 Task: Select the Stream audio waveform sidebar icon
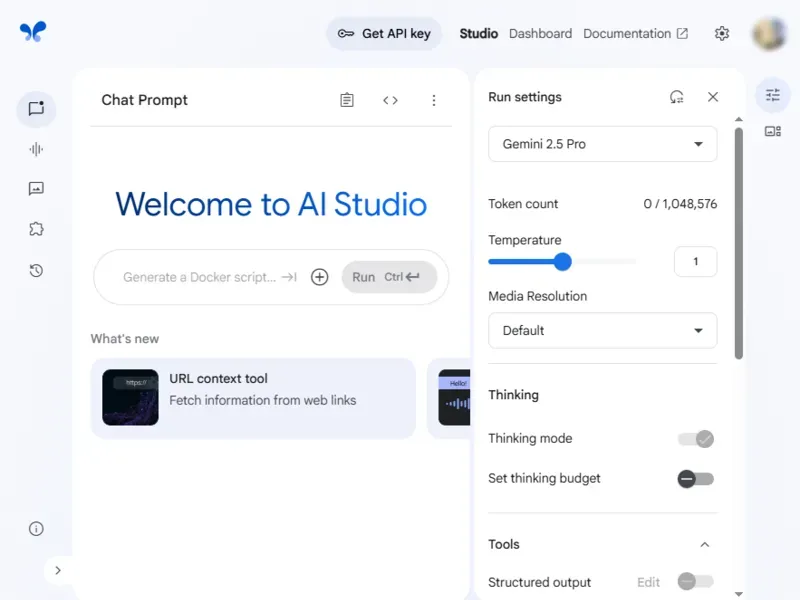click(36, 149)
